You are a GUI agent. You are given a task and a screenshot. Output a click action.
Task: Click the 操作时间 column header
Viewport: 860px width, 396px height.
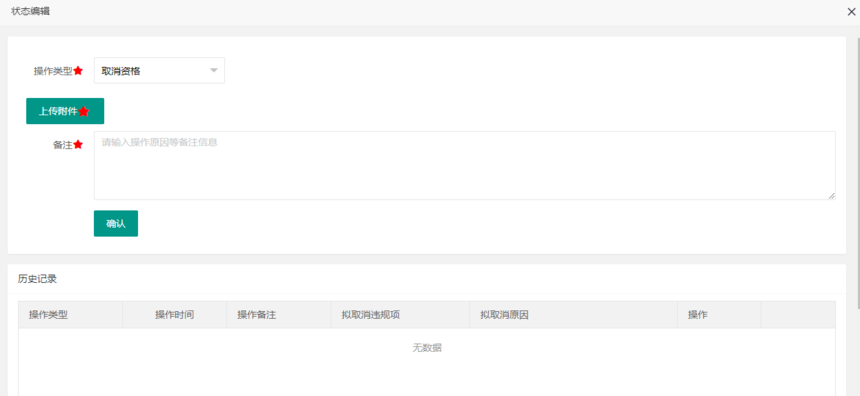tap(174, 315)
